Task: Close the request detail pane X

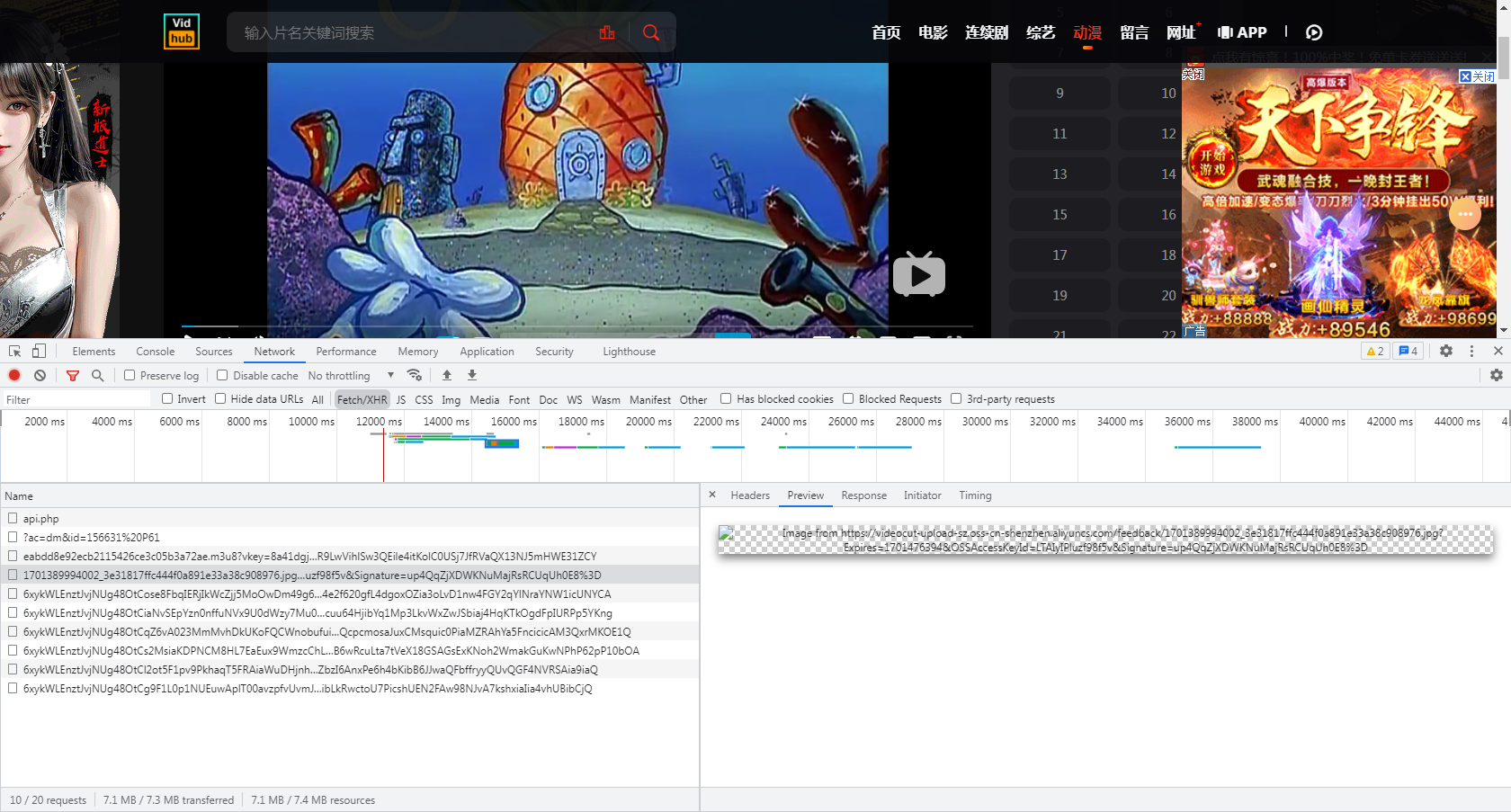Action: (x=712, y=495)
